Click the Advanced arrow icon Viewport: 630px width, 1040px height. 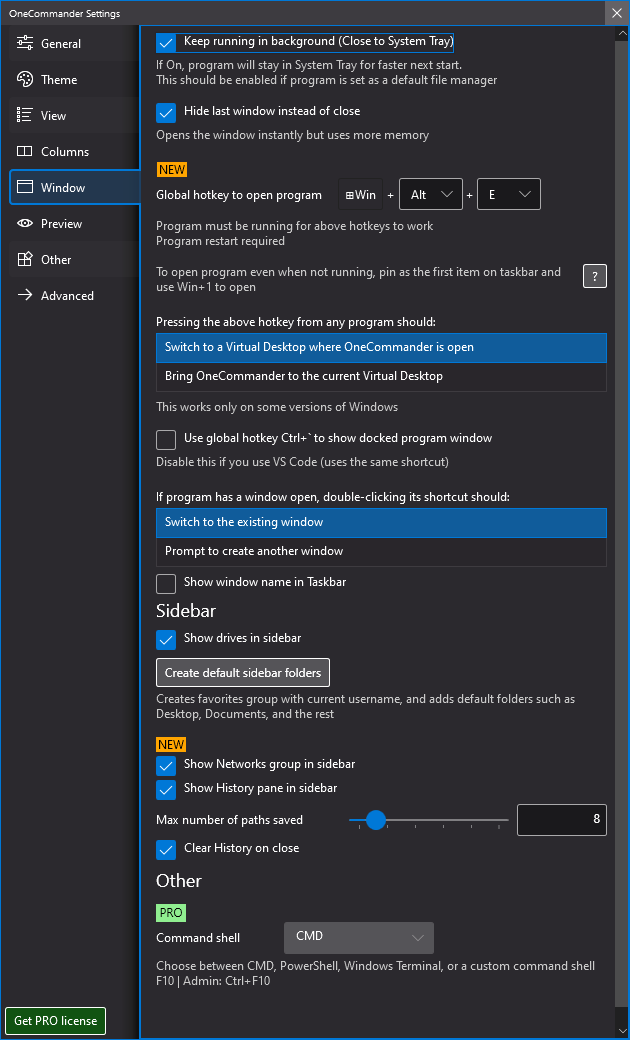pyautogui.click(x=25, y=296)
